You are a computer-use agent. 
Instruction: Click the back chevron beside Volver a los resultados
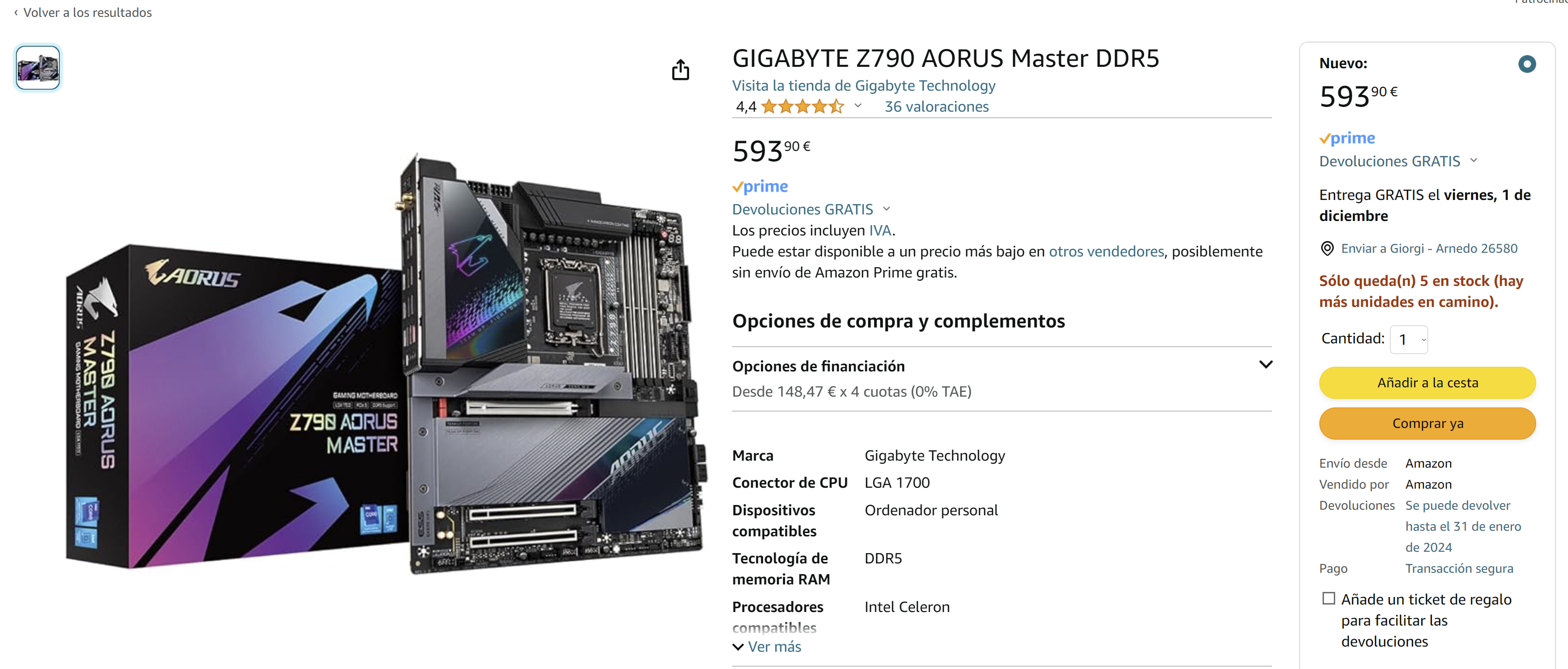click(16, 12)
